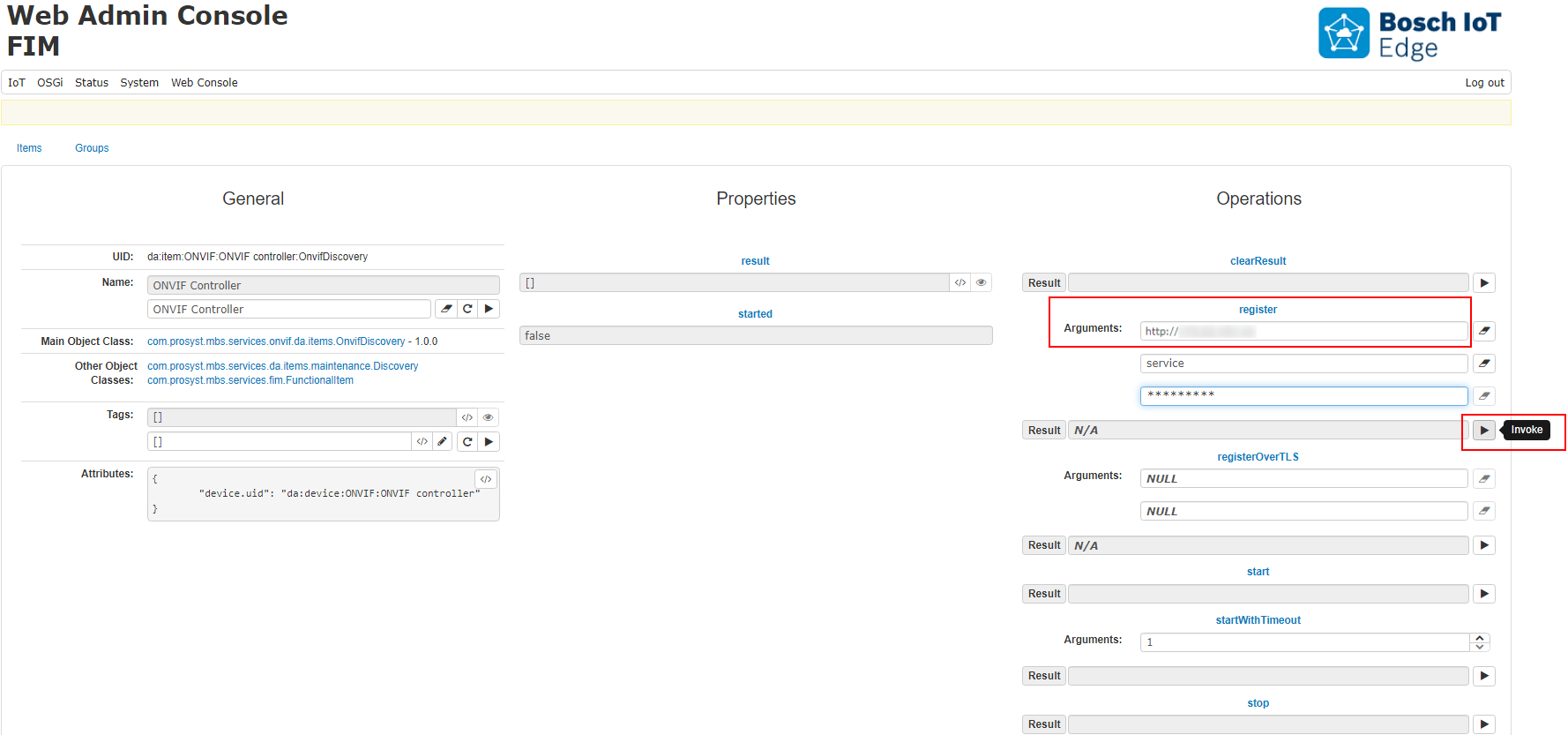The image size is (1568, 735).
Task: Clear first NULL argument of registerOverTLS
Action: pyautogui.click(x=1484, y=478)
